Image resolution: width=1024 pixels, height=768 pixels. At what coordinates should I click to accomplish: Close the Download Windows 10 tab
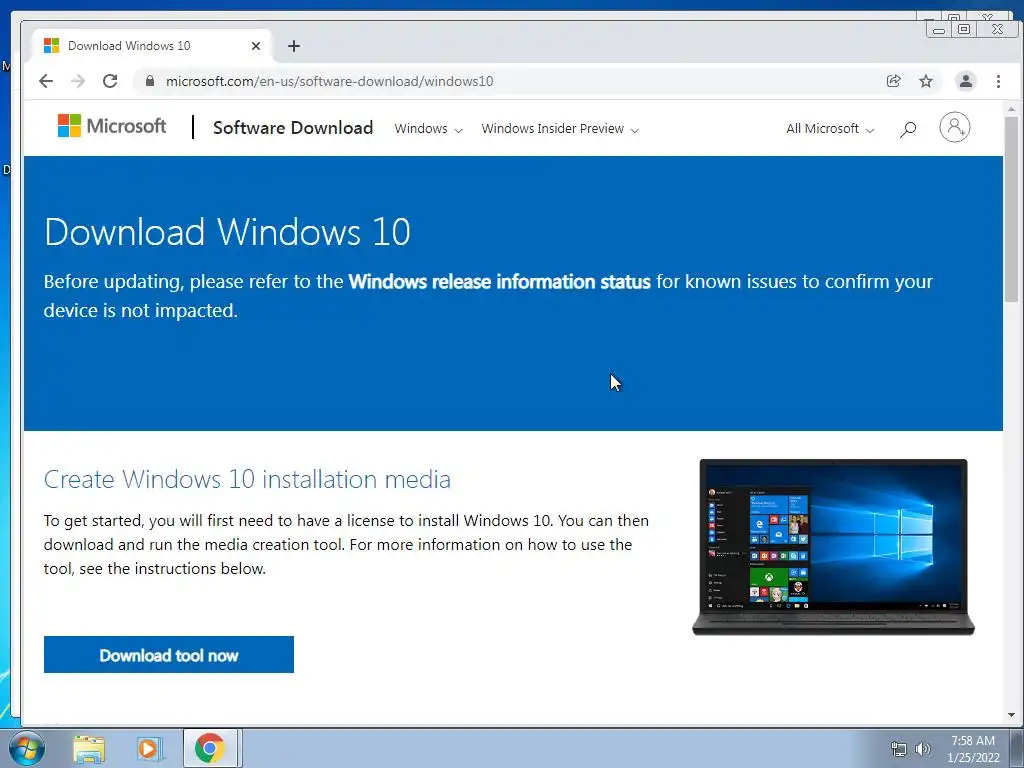(256, 46)
